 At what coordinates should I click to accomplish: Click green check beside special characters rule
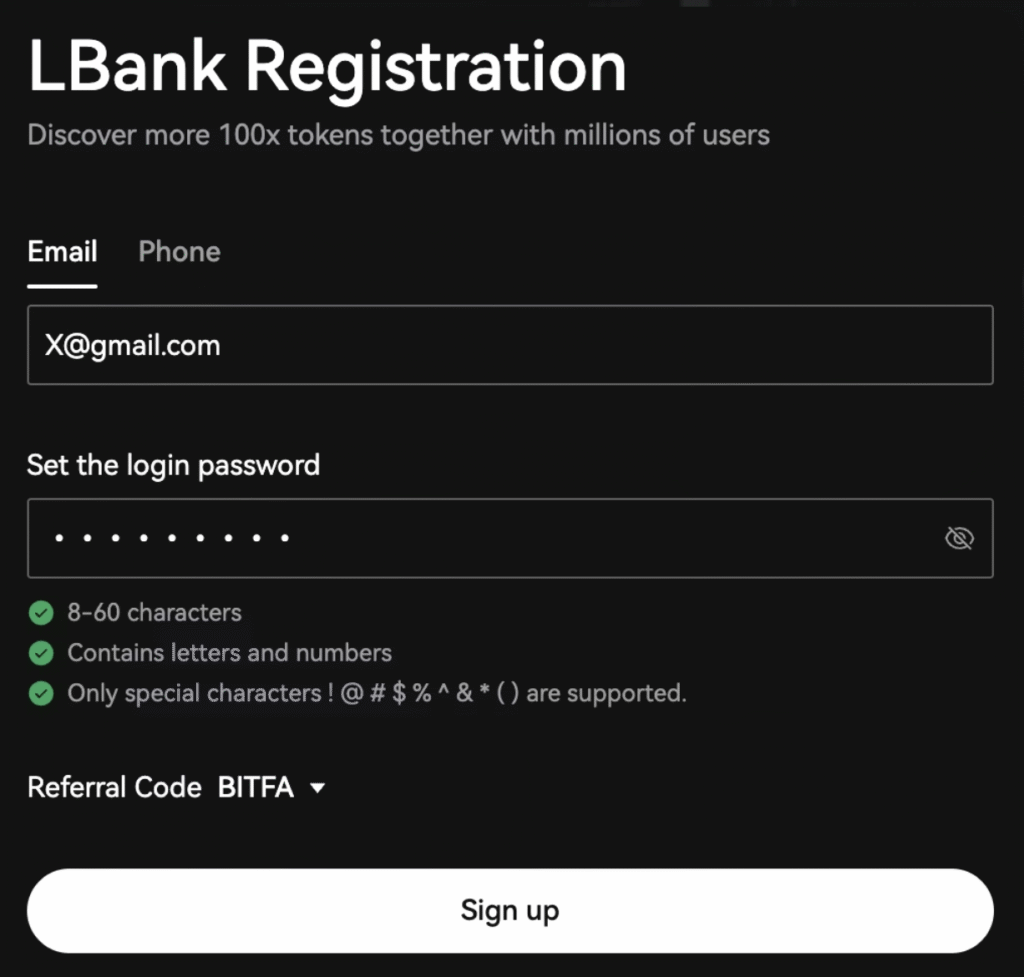tap(41, 693)
